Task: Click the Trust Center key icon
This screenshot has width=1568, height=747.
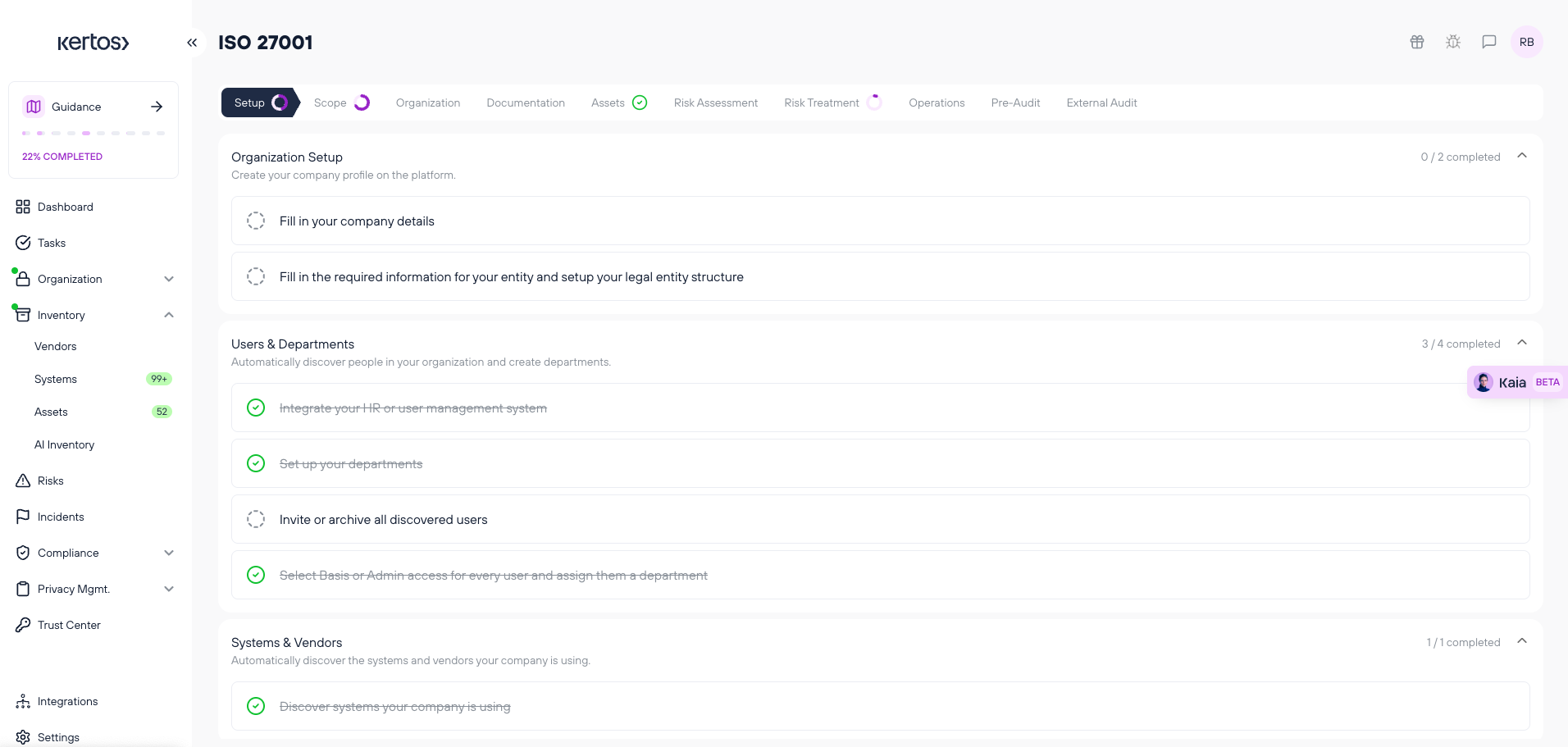Action: click(23, 625)
